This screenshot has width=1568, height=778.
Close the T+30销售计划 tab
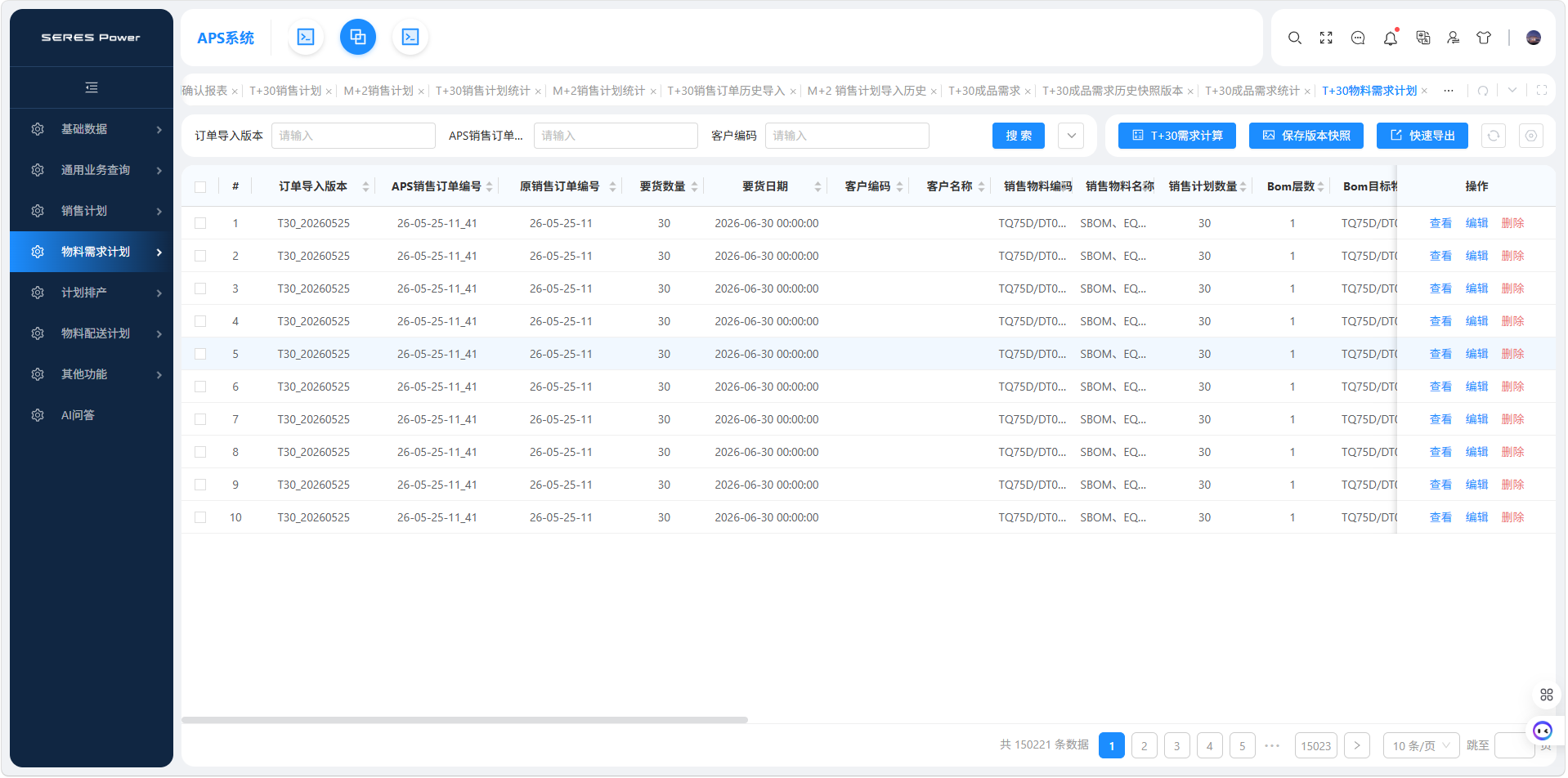pyautogui.click(x=329, y=92)
